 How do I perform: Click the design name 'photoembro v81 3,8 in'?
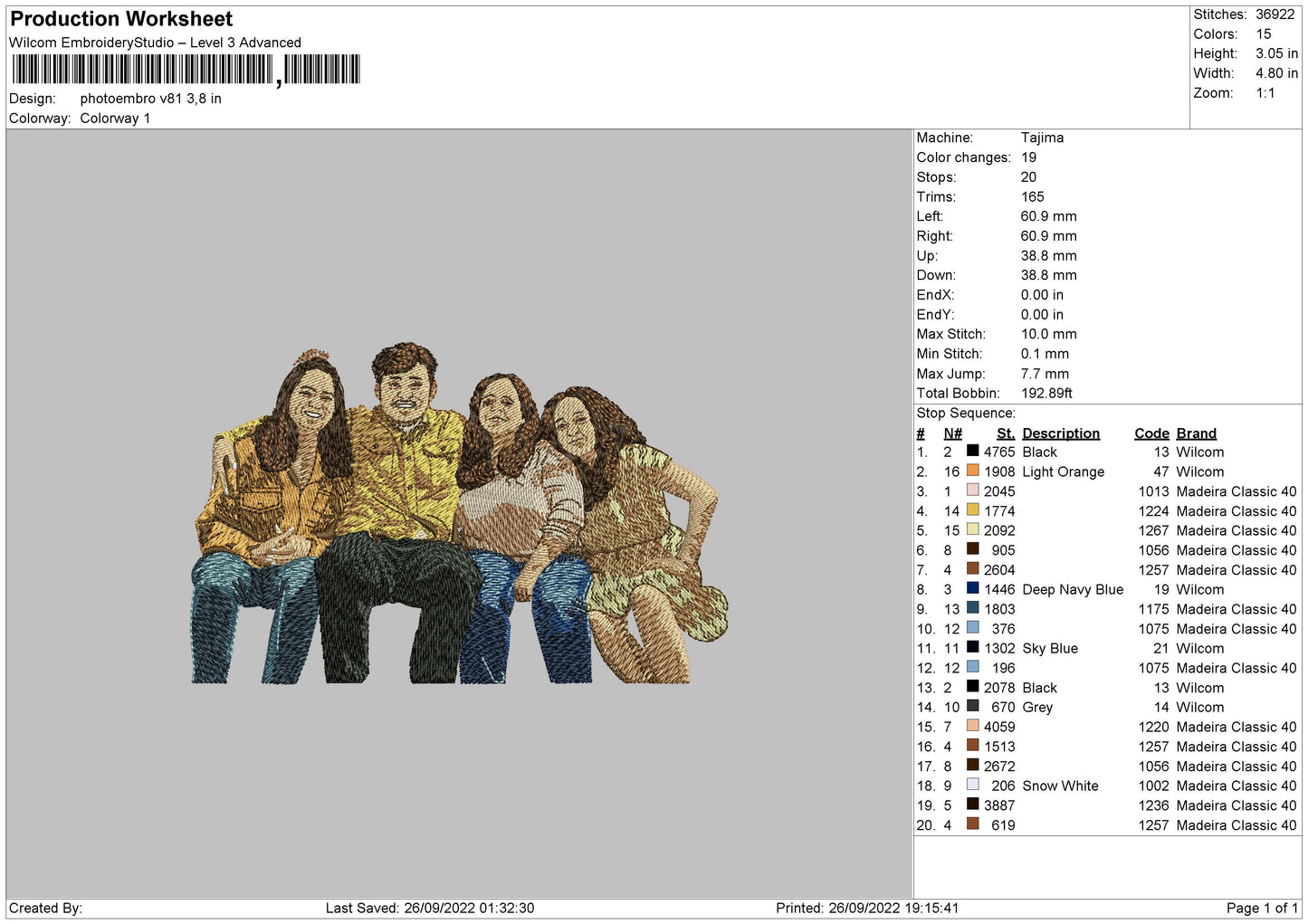[150, 99]
